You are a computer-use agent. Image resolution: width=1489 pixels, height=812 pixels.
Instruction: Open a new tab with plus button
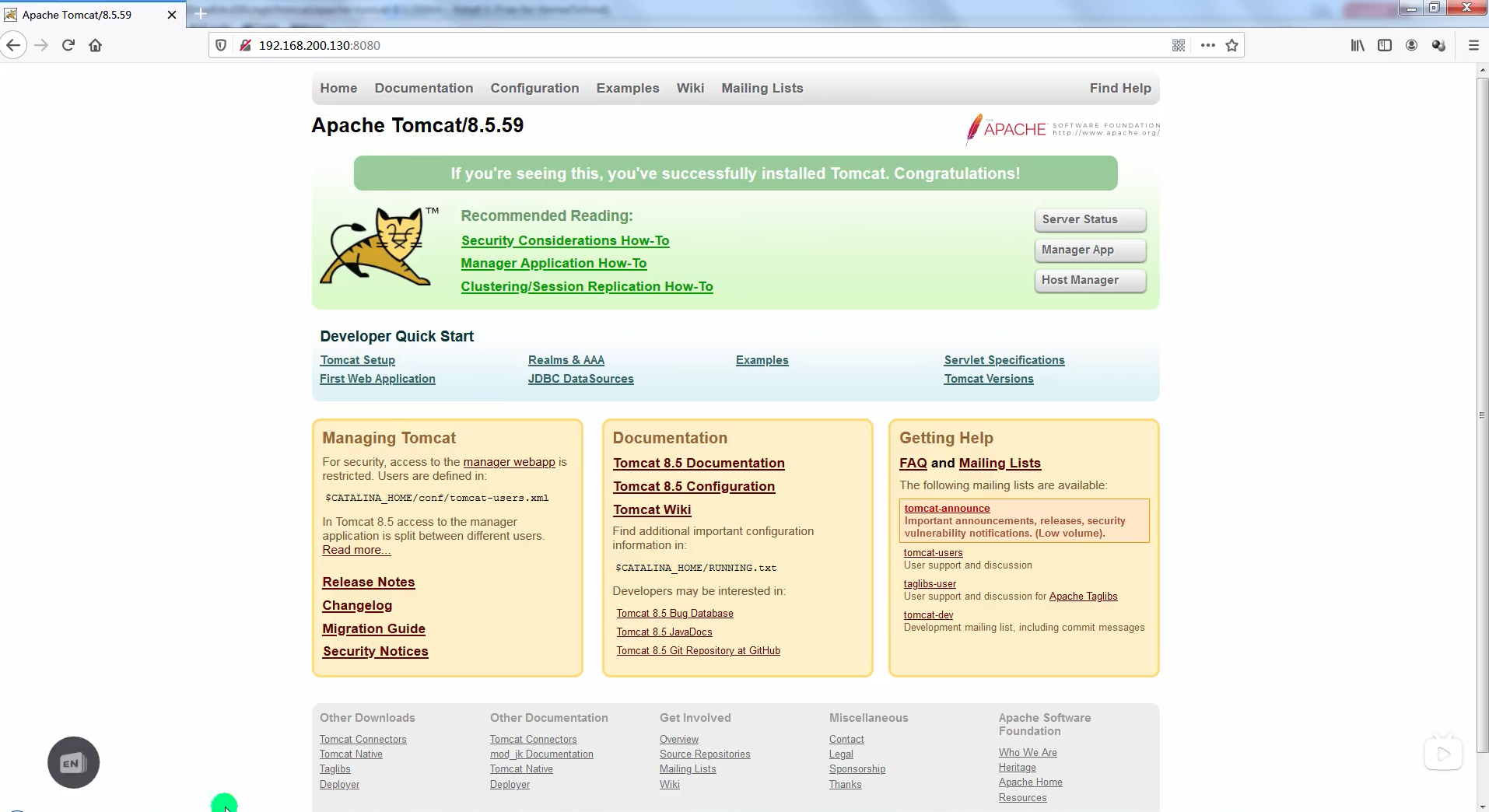click(x=200, y=14)
